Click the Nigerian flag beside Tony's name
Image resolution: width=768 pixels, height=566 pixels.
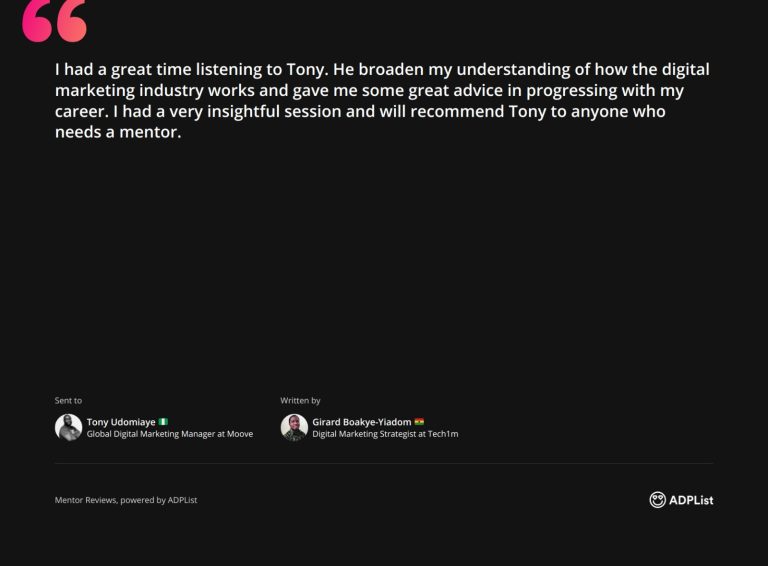tap(163, 422)
